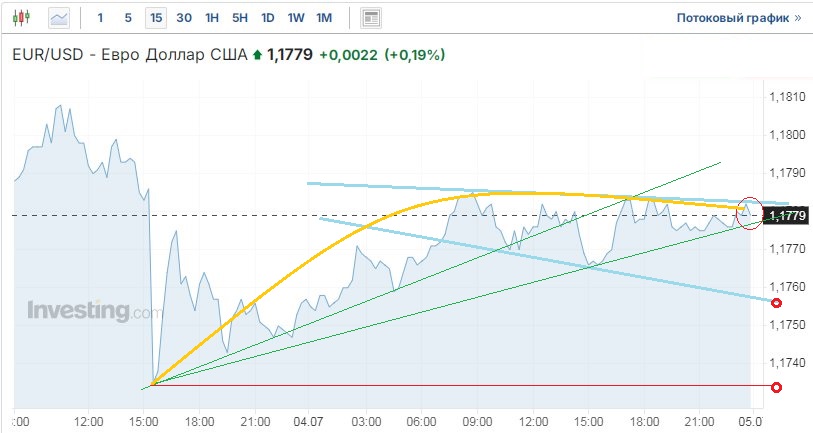Select the area chart type icon

pos(59,18)
